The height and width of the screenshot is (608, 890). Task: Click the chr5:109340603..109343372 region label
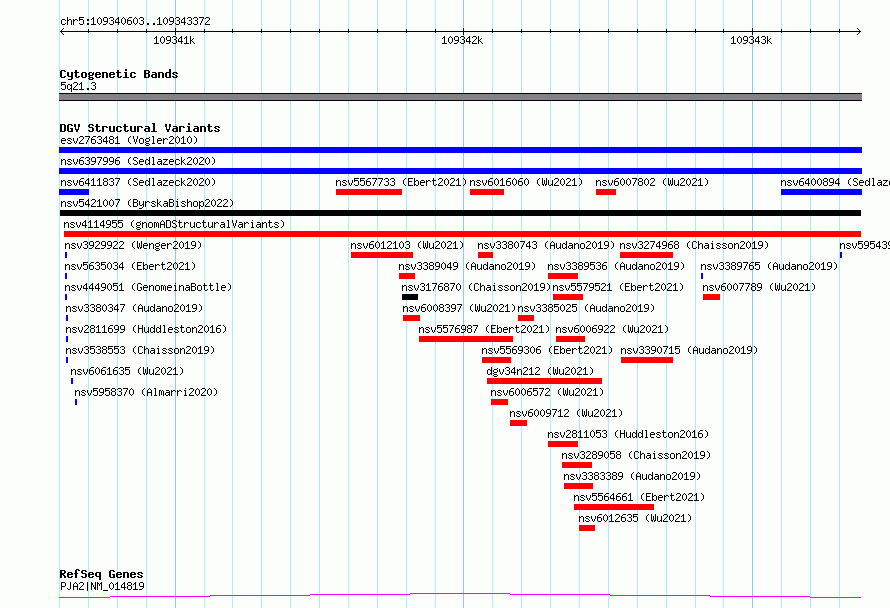tap(135, 22)
